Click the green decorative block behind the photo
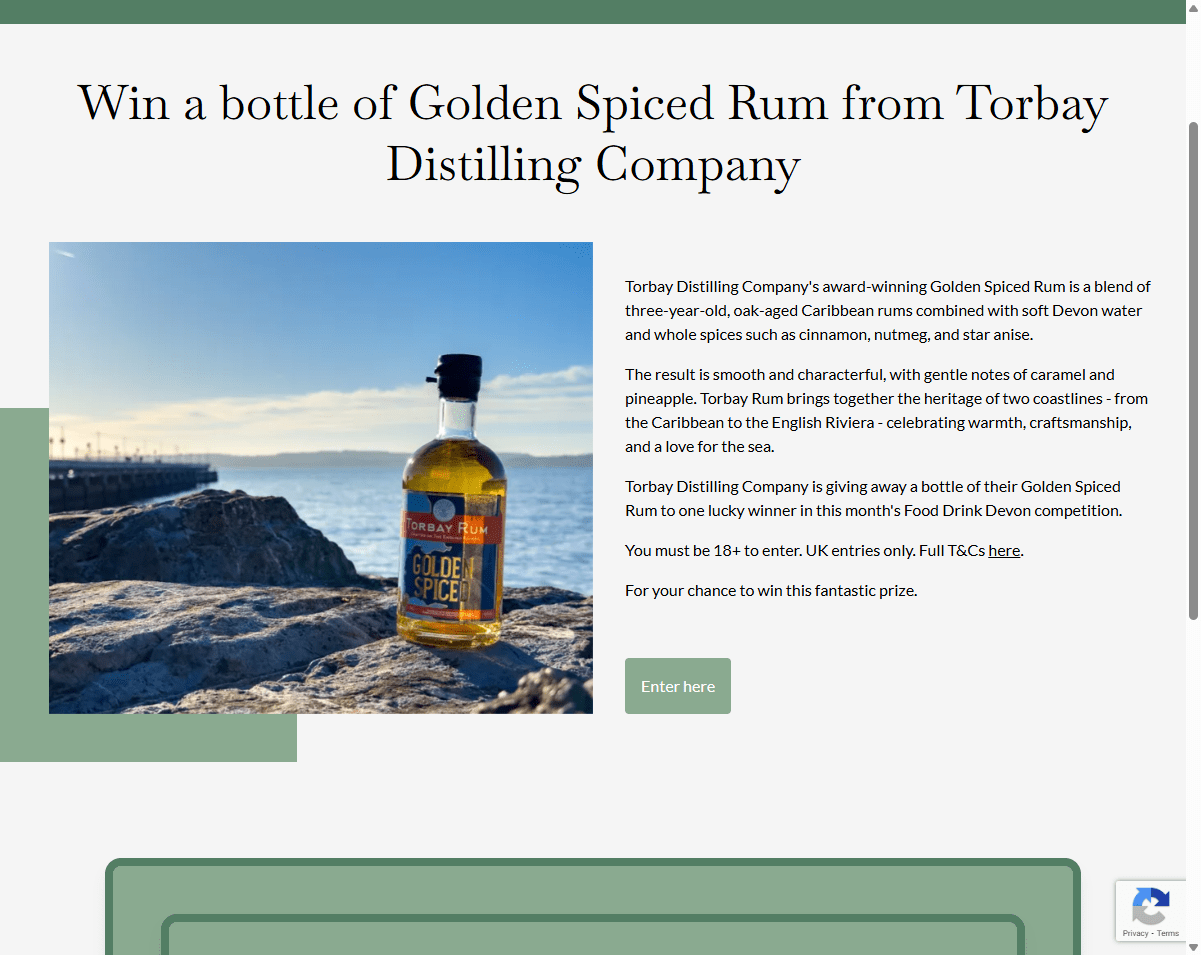This screenshot has height=955, width=1201. [x=150, y=738]
